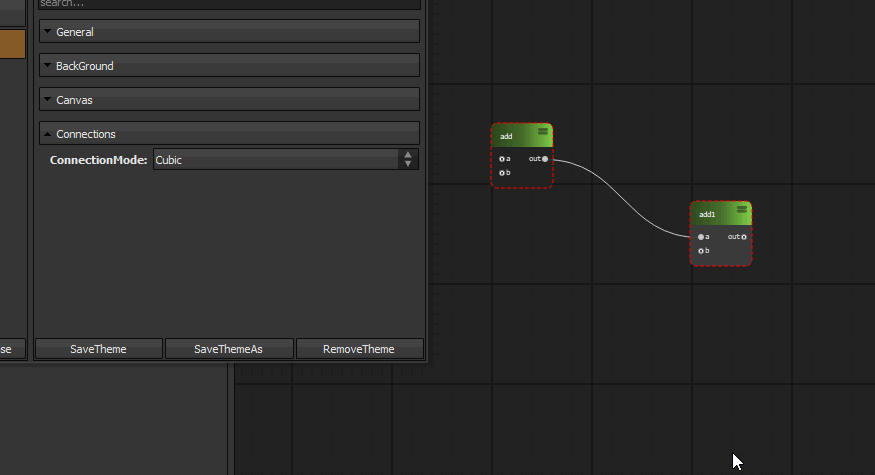The height and width of the screenshot is (475, 875).
Task: Click the RemoveTheme button
Action: pyautogui.click(x=359, y=349)
